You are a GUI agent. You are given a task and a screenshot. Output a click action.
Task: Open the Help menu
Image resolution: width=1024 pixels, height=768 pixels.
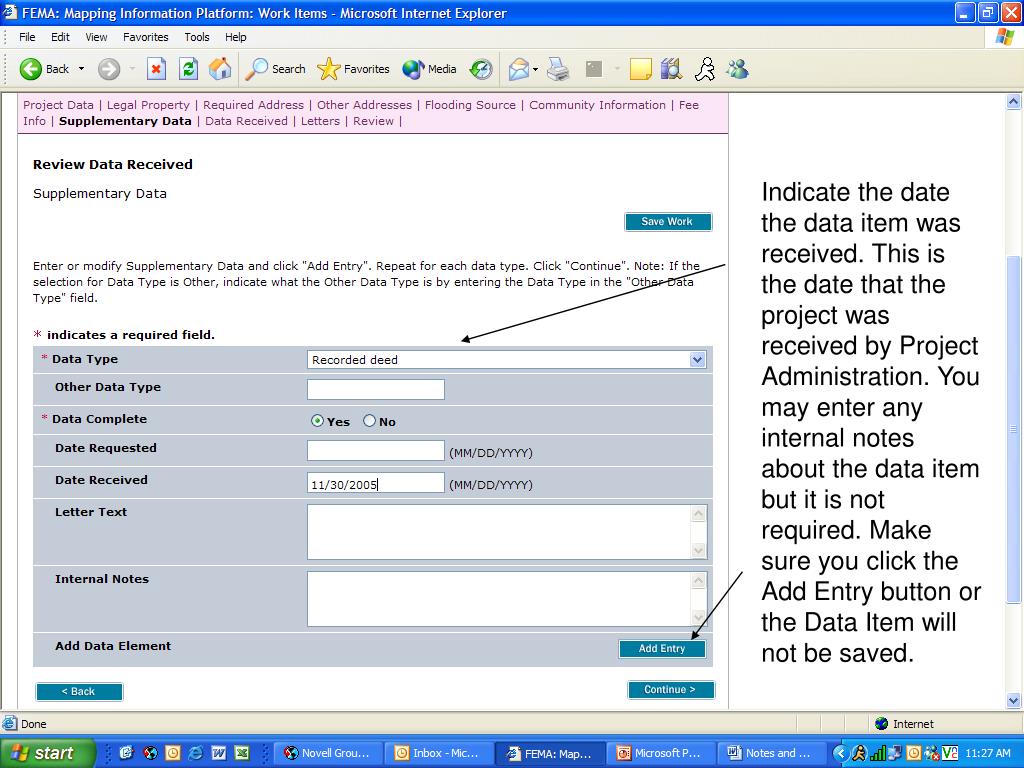click(x=236, y=37)
